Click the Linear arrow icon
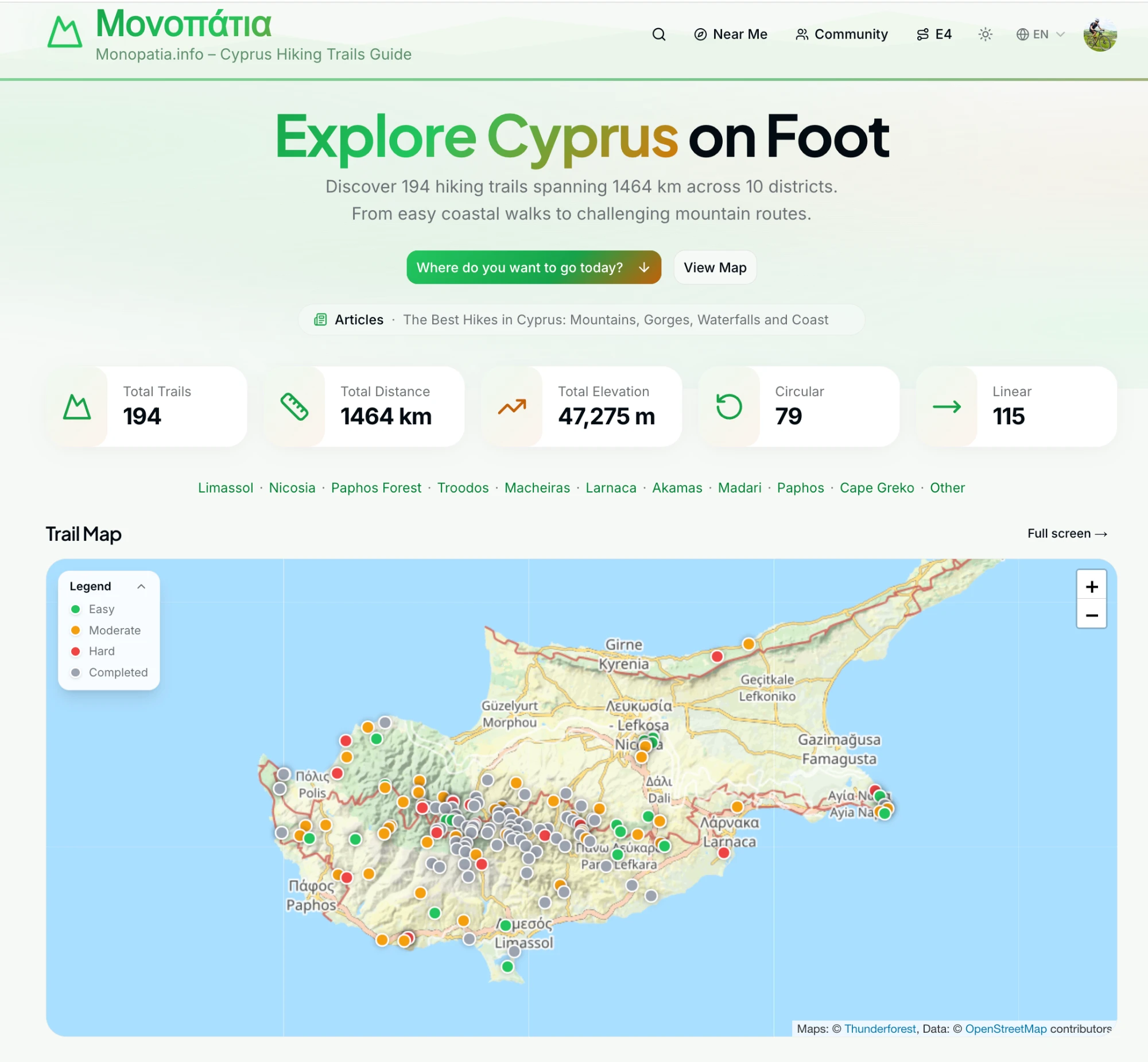 click(947, 406)
